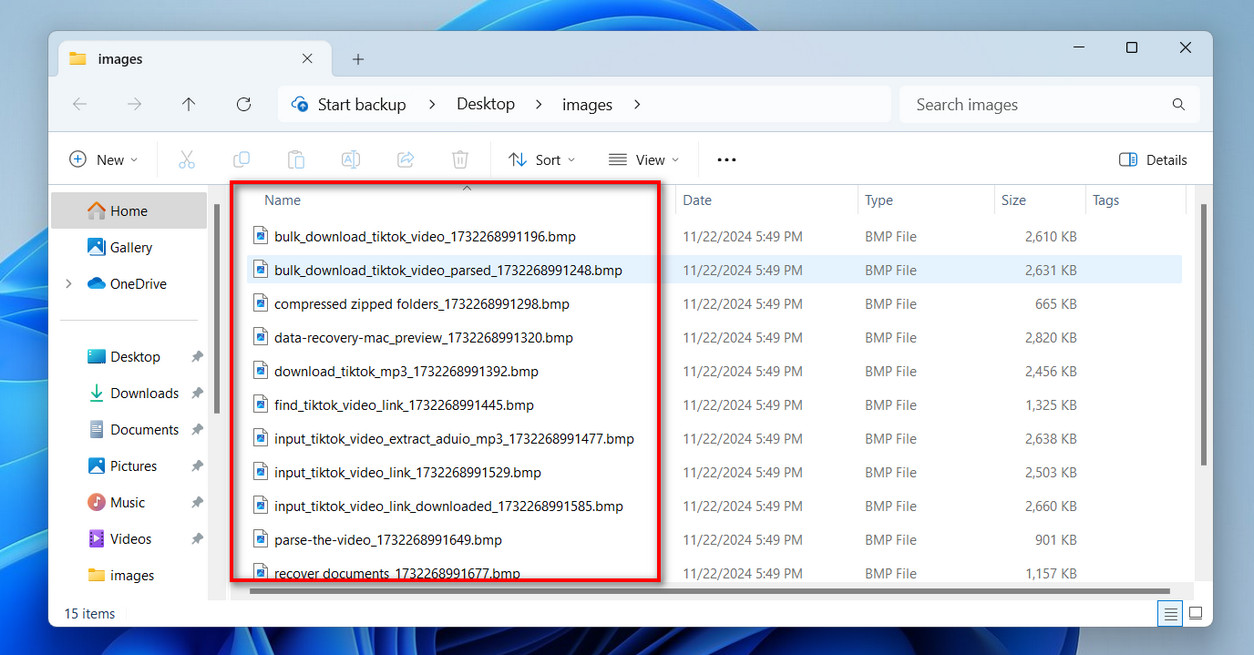This screenshot has height=655, width=1254.
Task: Click the search magnifier icon
Action: point(1179,104)
